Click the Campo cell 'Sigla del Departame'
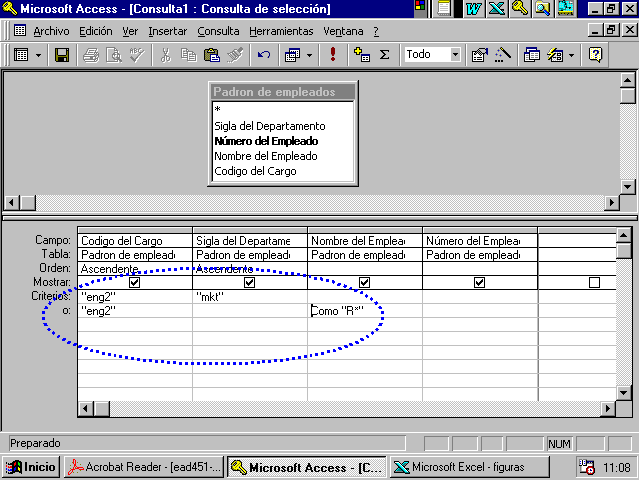 (249, 240)
